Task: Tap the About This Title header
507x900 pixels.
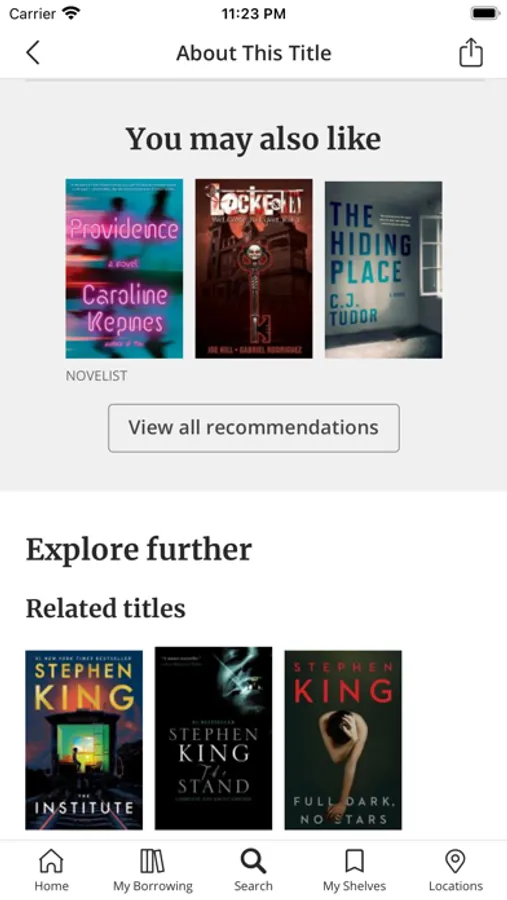Action: point(254,53)
